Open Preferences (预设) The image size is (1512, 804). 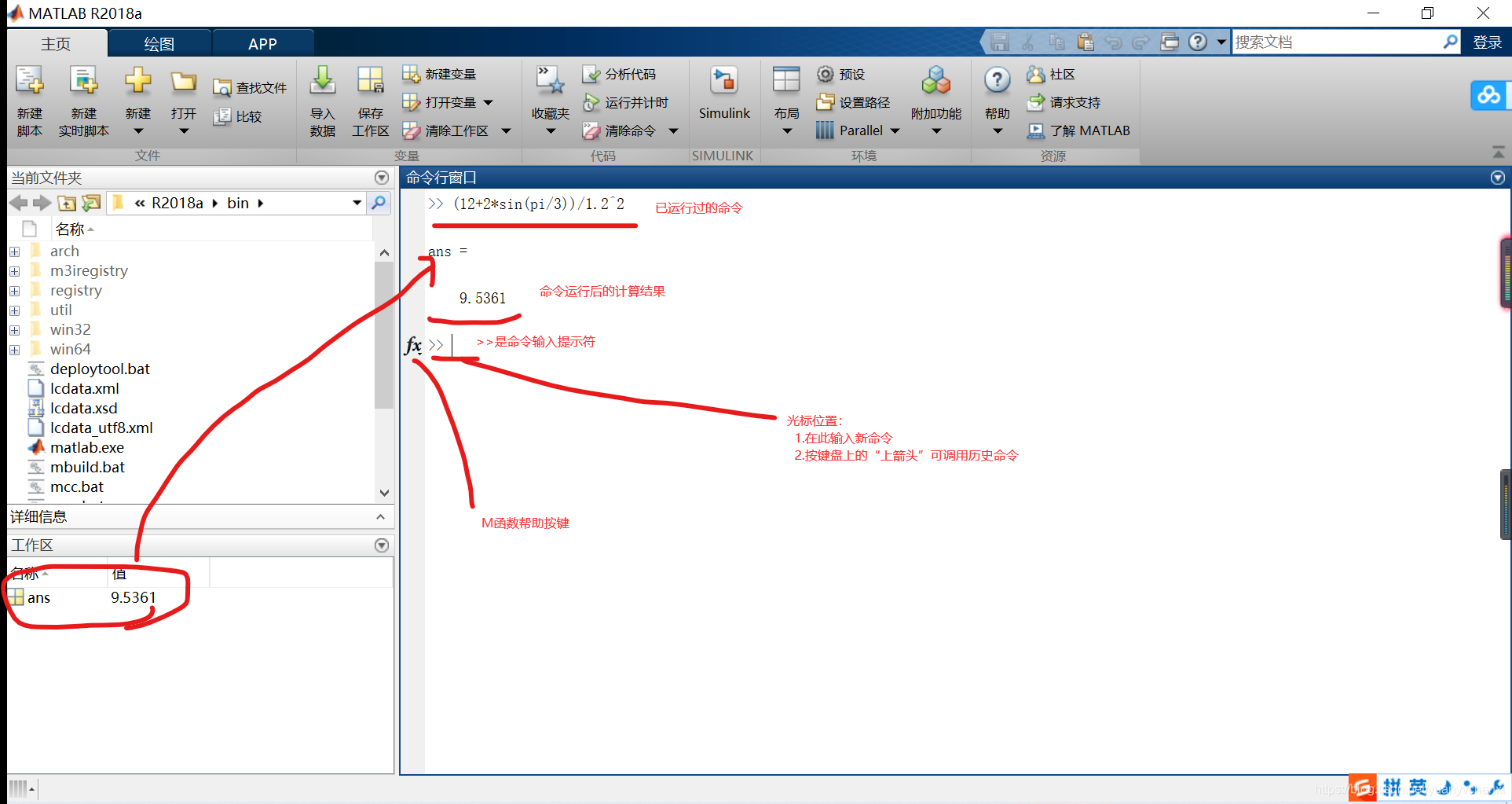(x=841, y=74)
